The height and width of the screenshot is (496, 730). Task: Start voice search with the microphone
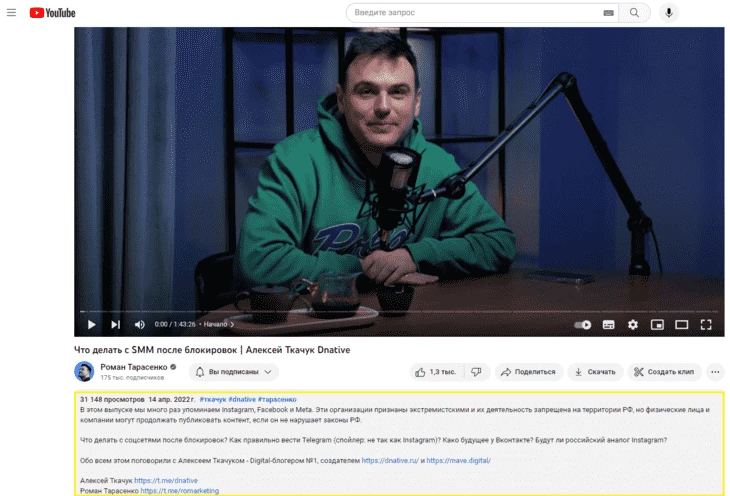coord(669,13)
